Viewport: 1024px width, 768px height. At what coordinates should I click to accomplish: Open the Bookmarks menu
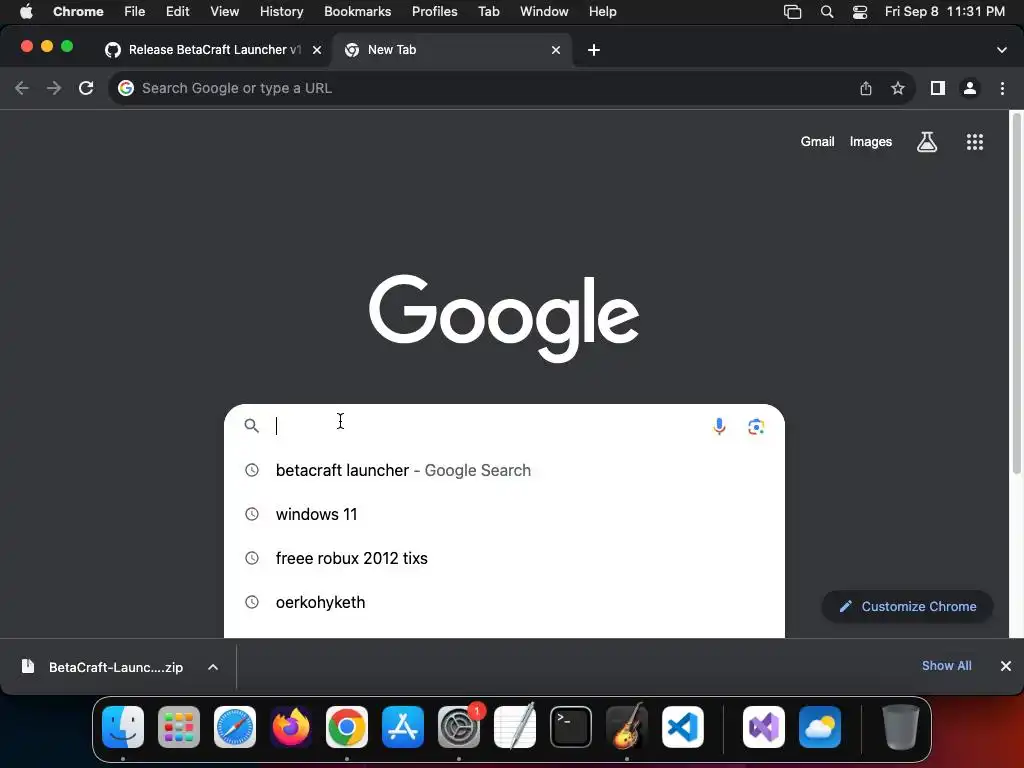click(357, 11)
